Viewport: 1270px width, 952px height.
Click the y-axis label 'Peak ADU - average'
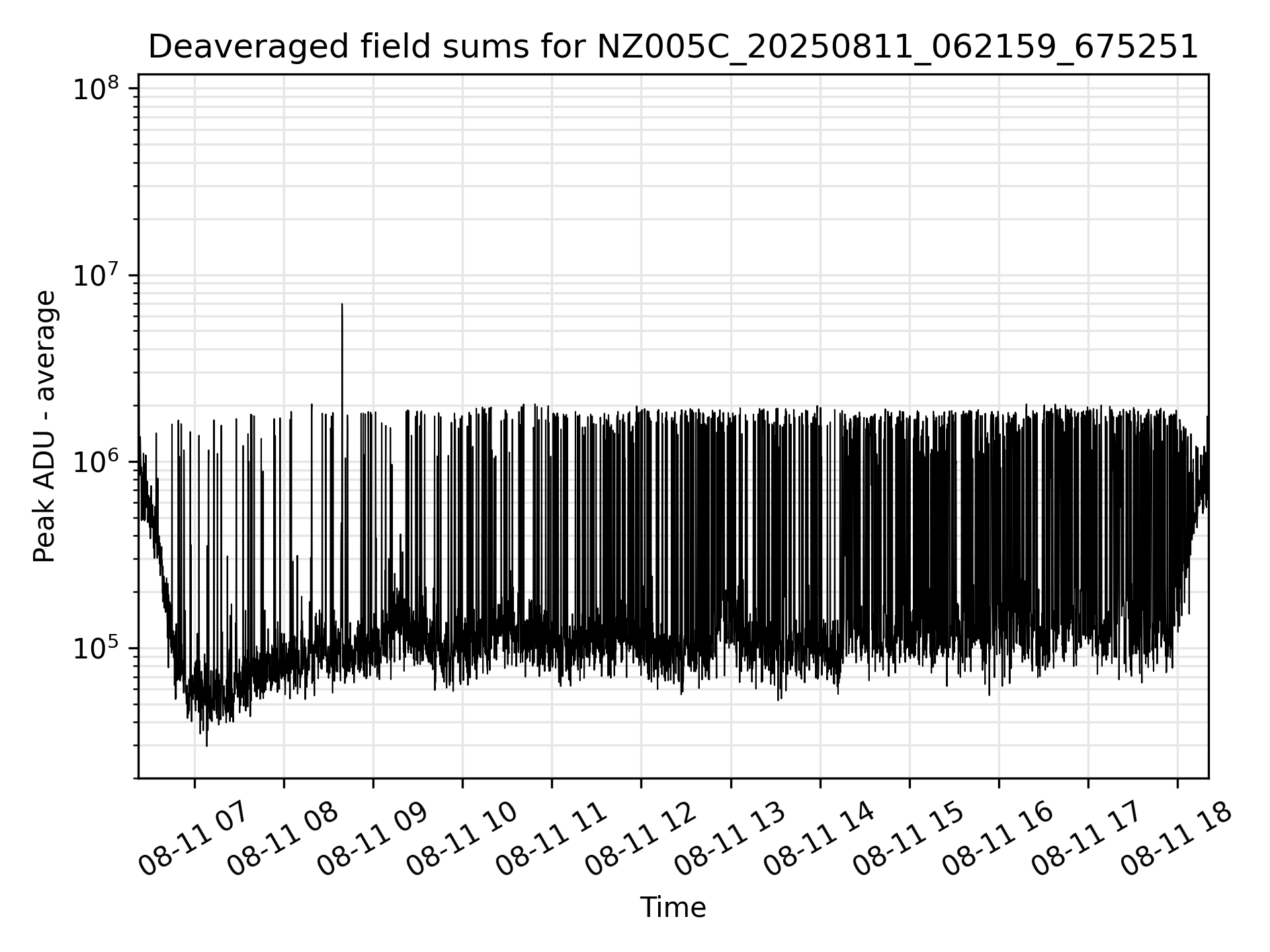pos(44,426)
